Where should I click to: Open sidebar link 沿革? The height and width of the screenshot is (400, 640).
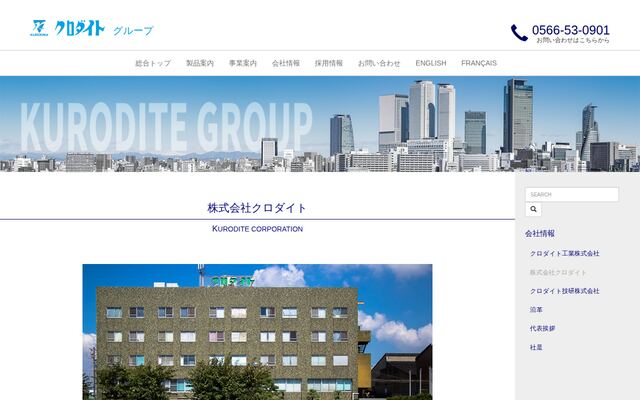(536, 310)
